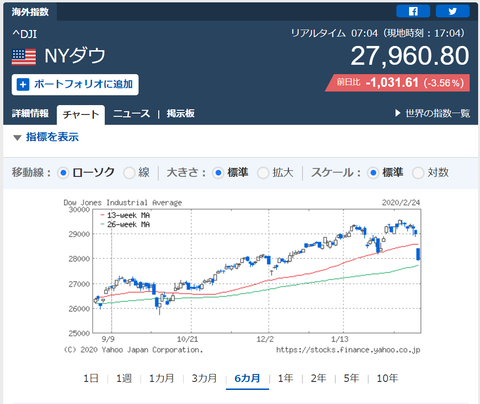This screenshot has width=480, height=404.
Task: Select 対数 scale radio option
Action: click(418, 173)
